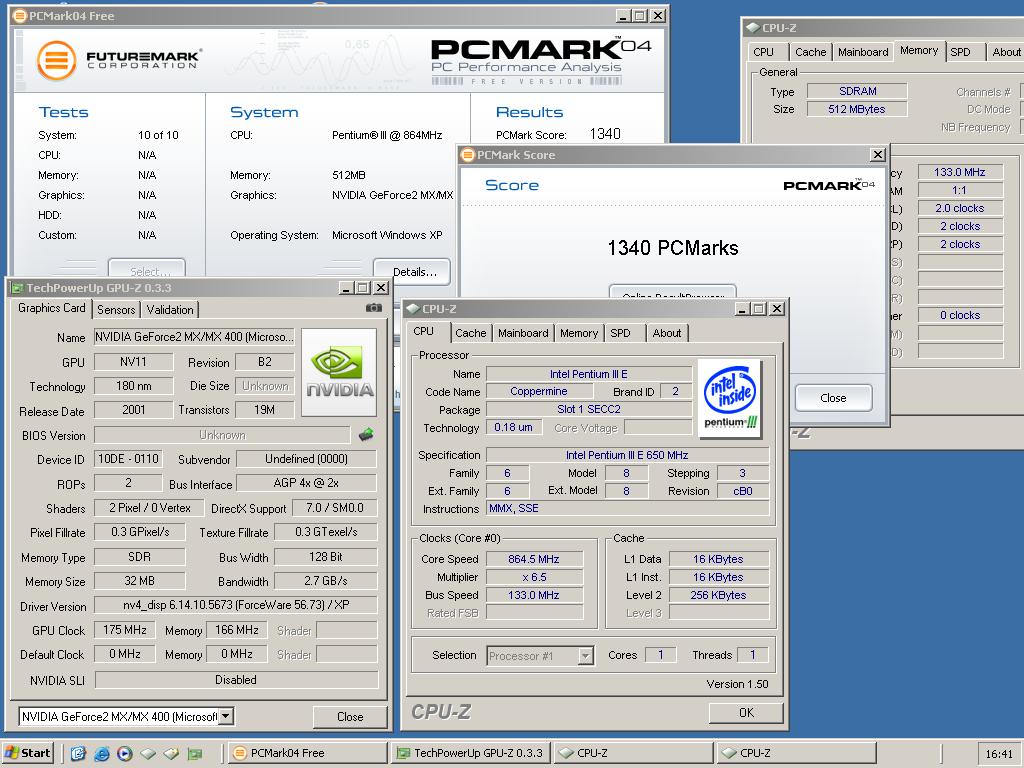Open the GPU selection dropdown in GPU-Z

click(x=225, y=716)
